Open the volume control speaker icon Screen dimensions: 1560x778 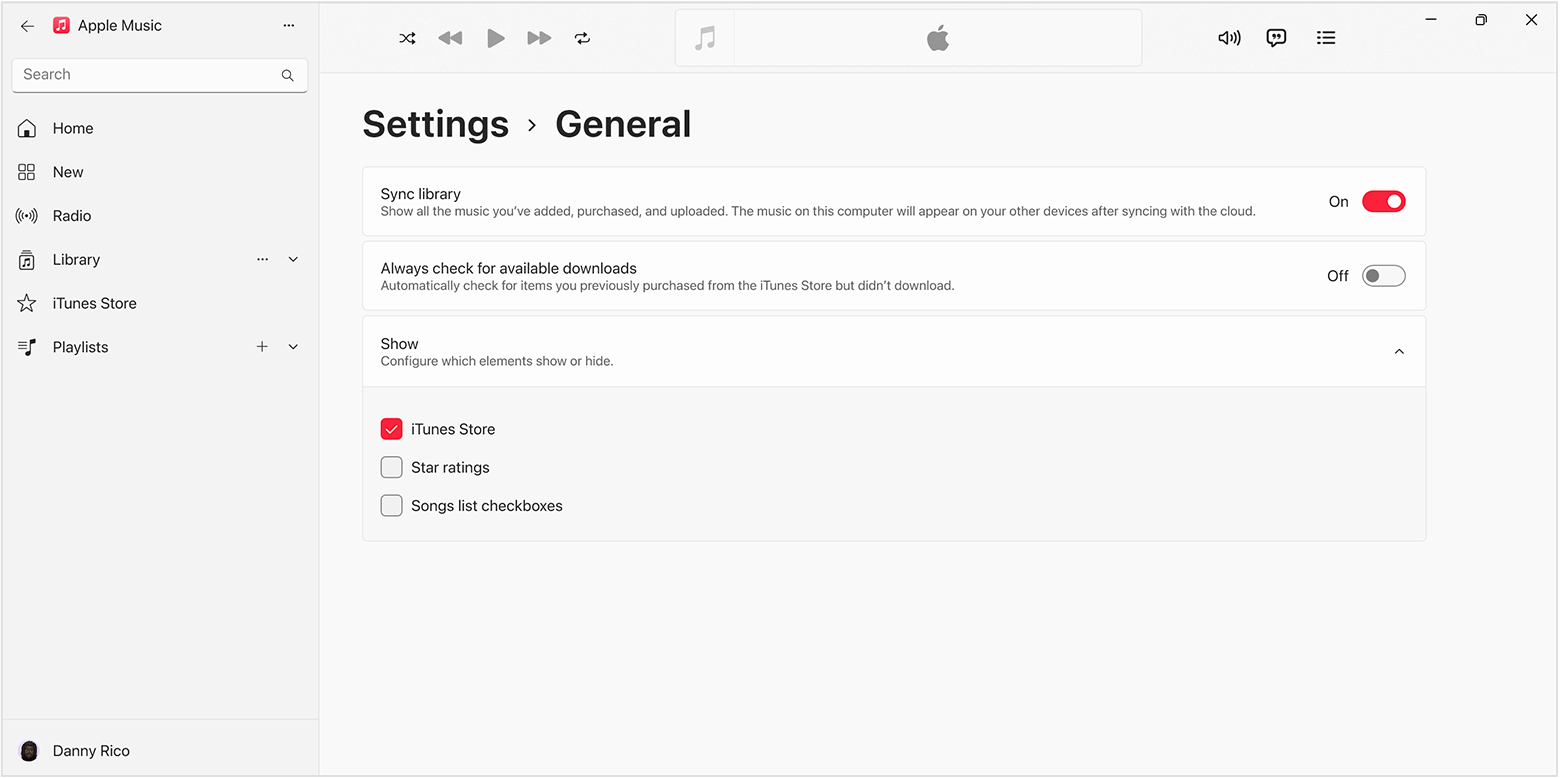click(1229, 38)
